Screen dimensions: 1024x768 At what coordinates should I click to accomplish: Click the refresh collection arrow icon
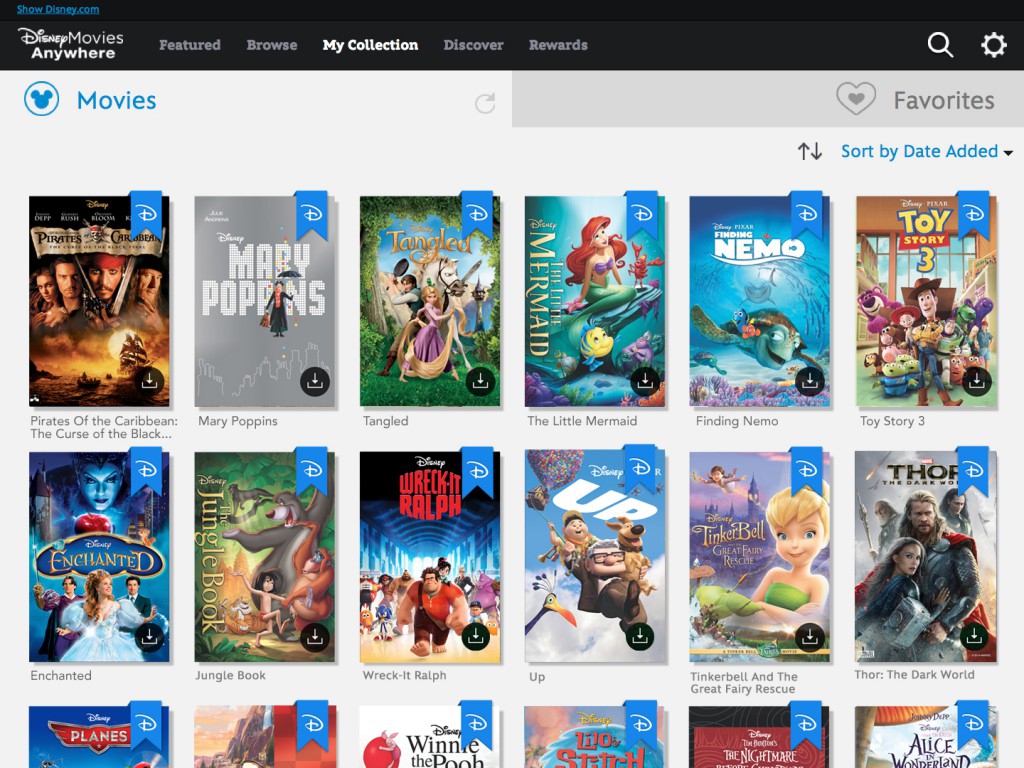485,103
